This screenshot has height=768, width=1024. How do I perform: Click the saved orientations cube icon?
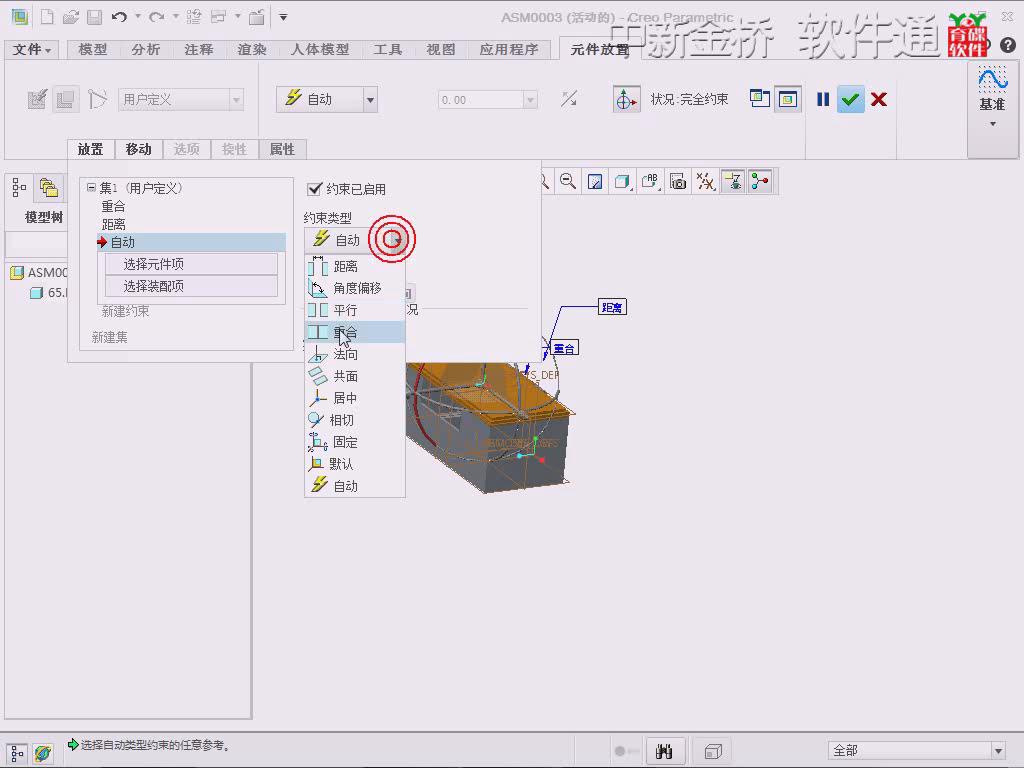pos(622,182)
